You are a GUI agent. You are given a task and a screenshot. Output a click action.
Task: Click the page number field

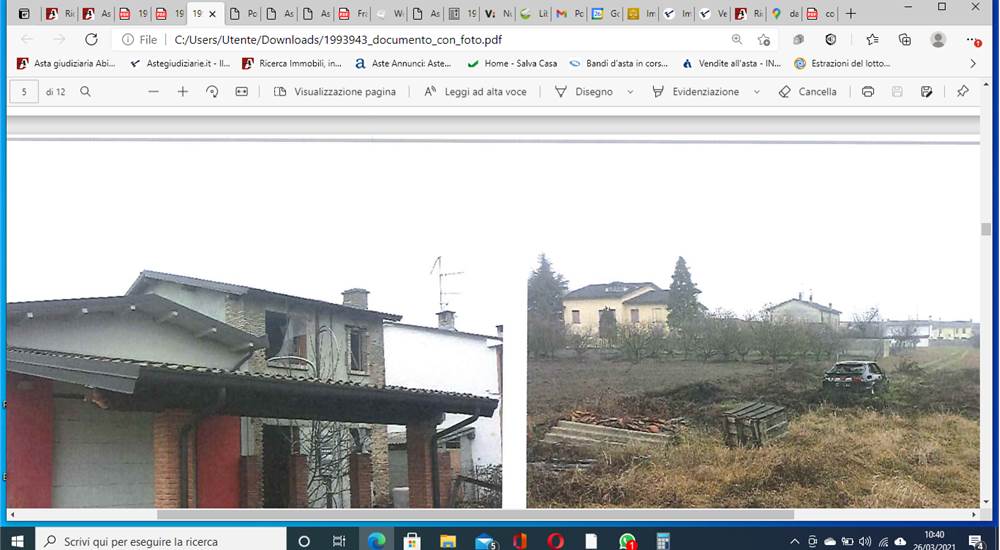pos(24,92)
